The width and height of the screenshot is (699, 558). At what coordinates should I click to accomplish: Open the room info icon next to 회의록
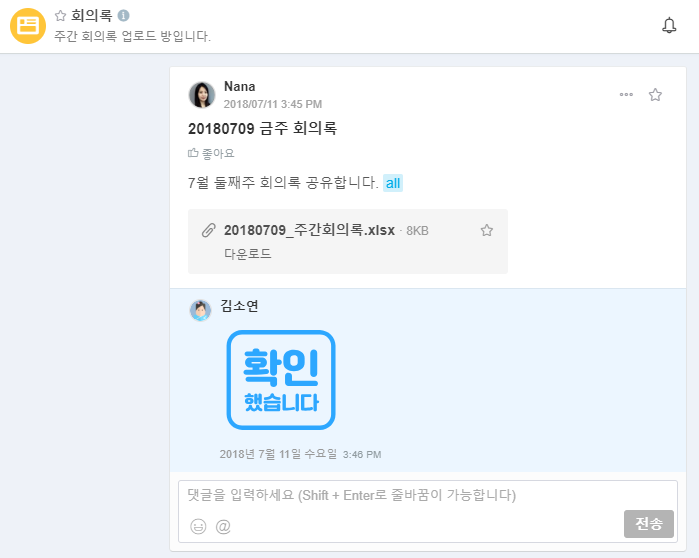point(123,16)
